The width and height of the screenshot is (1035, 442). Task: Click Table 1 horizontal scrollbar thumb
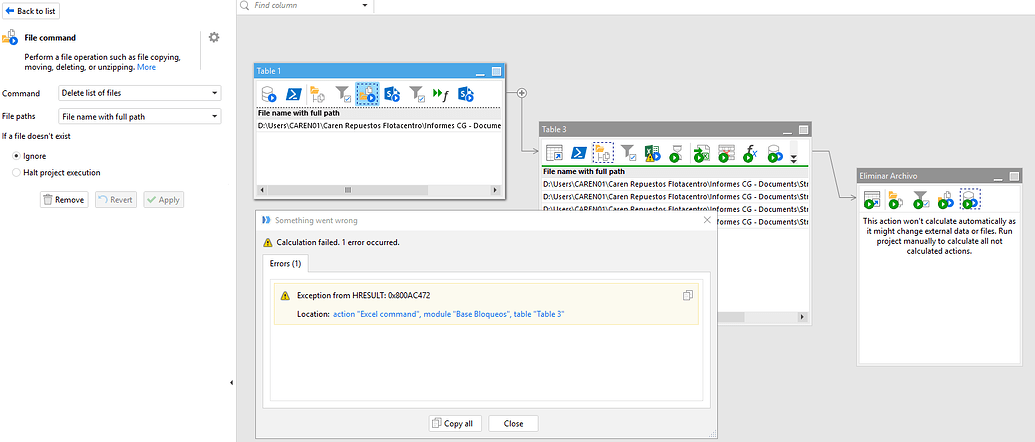coord(347,190)
